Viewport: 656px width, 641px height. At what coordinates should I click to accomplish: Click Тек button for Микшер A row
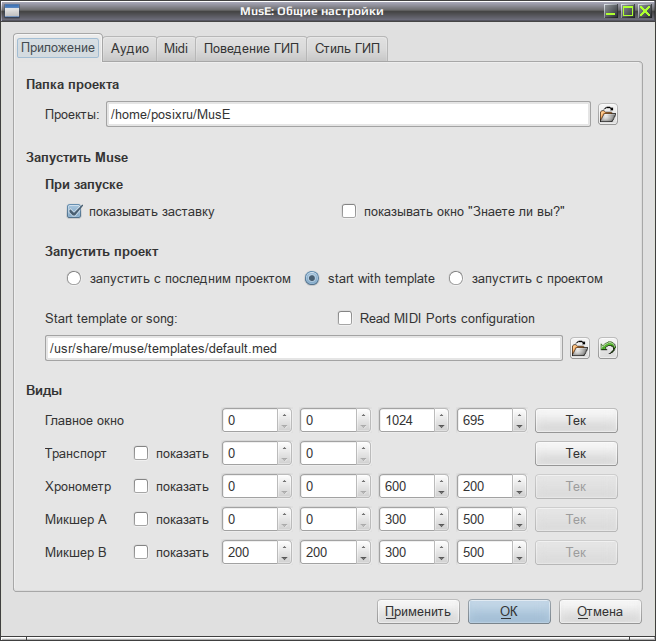pos(576,520)
